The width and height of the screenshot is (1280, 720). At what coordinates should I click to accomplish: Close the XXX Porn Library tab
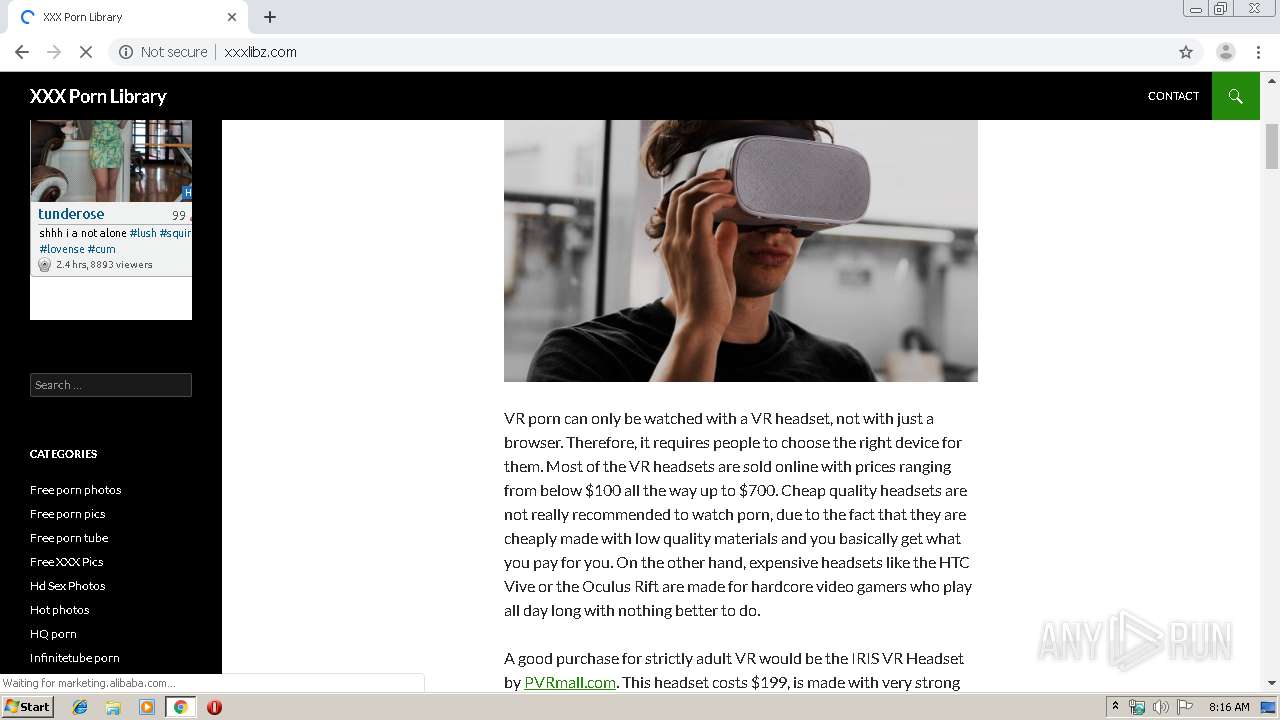[232, 17]
